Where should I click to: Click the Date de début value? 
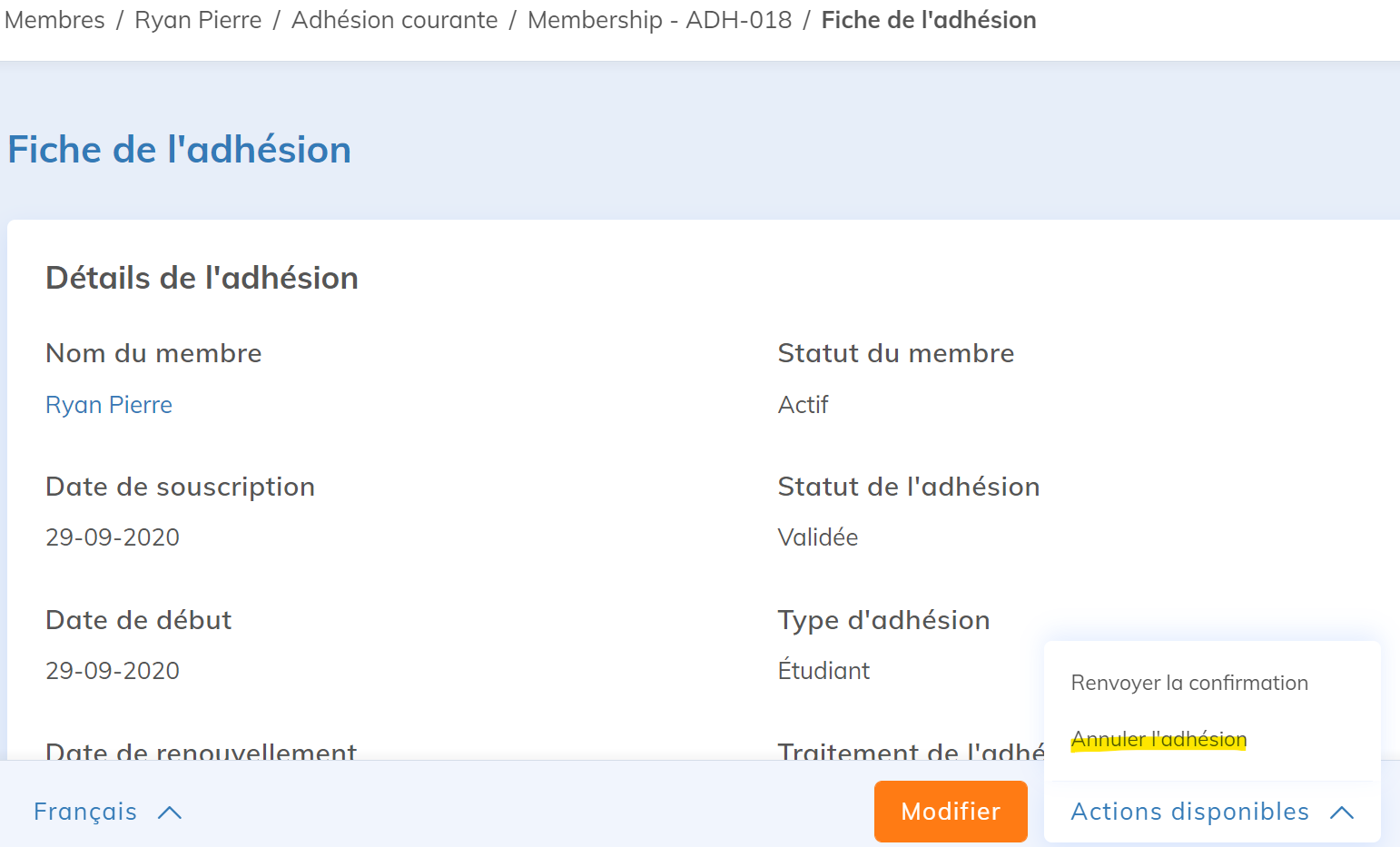[113, 671]
